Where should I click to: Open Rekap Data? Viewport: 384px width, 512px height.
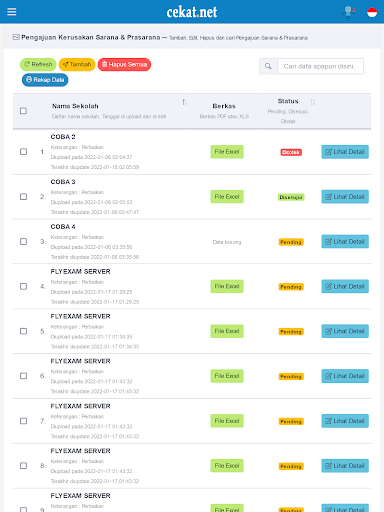pyautogui.click(x=45, y=80)
